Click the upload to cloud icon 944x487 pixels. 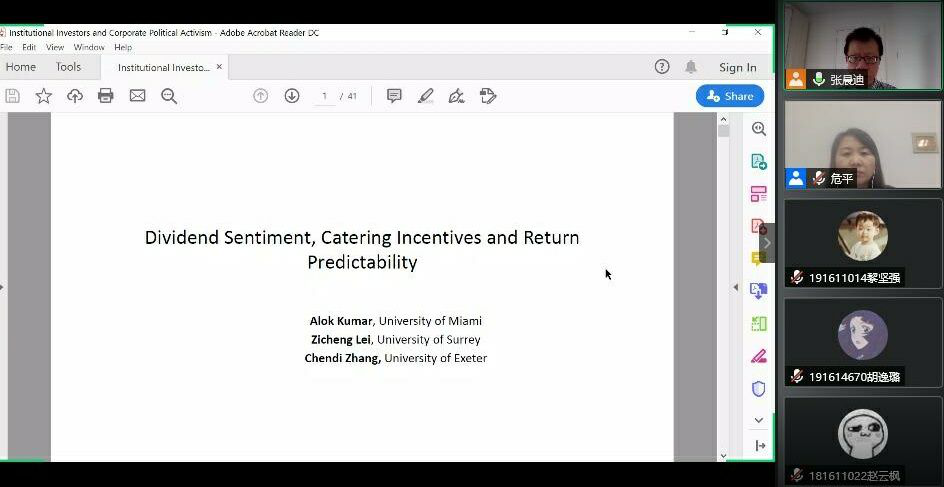[75, 96]
